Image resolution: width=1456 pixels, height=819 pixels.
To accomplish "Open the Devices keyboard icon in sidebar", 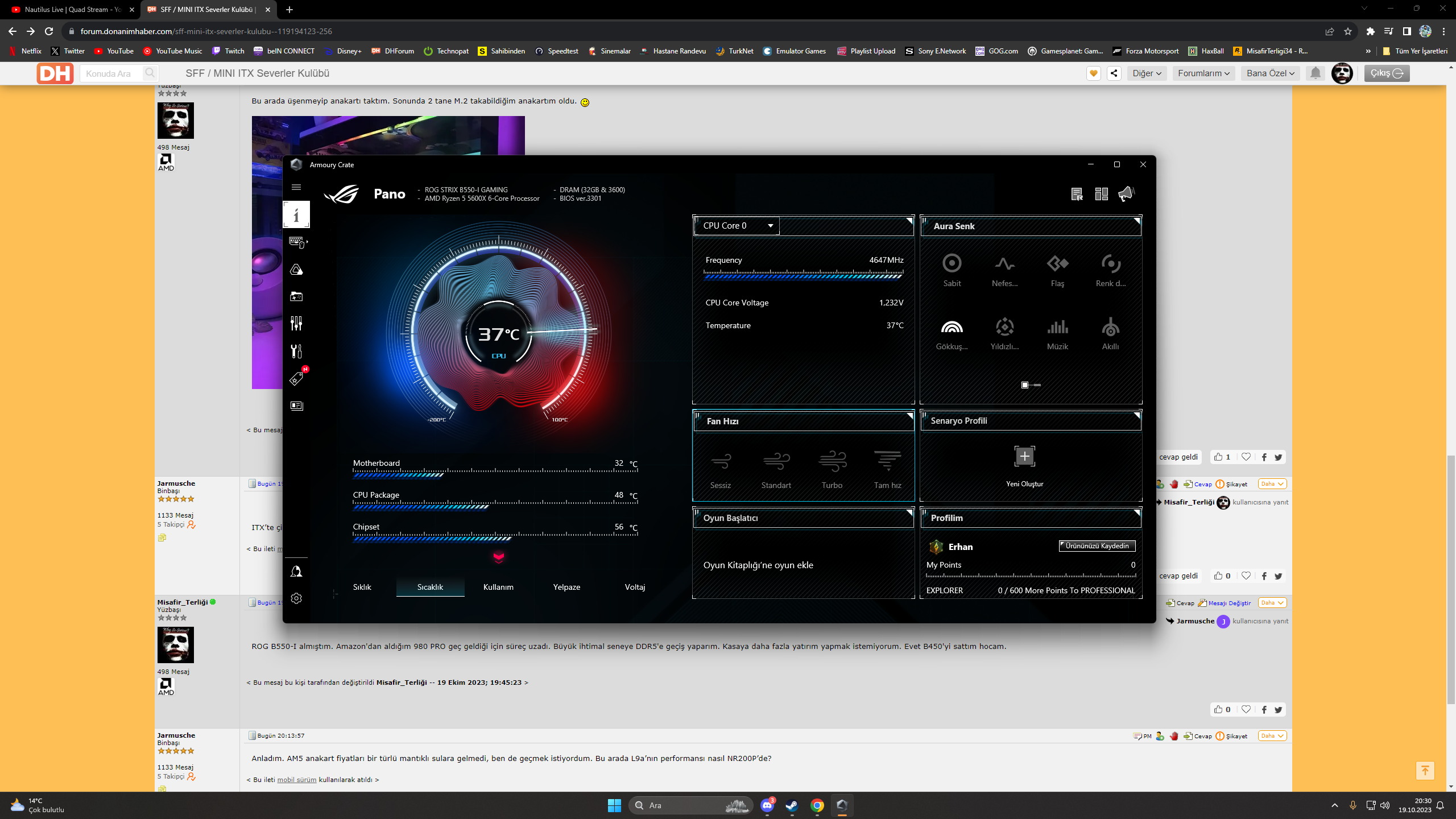I will point(297,242).
